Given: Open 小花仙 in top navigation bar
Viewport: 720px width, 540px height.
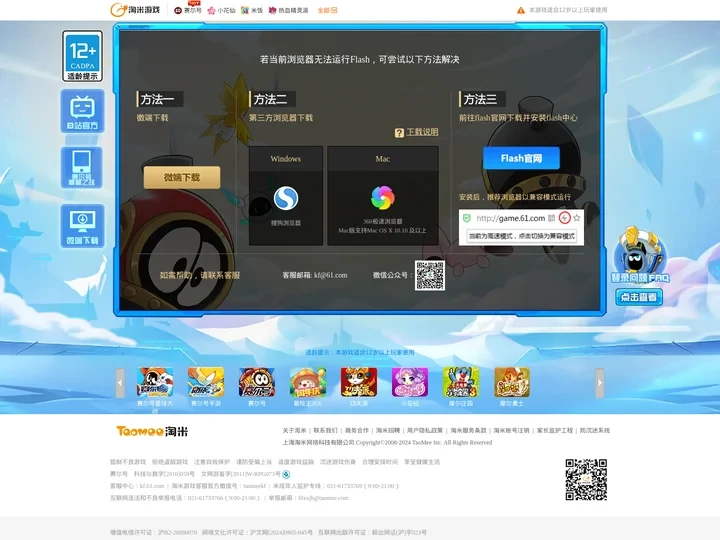Looking at the screenshot, I should (x=221, y=10).
